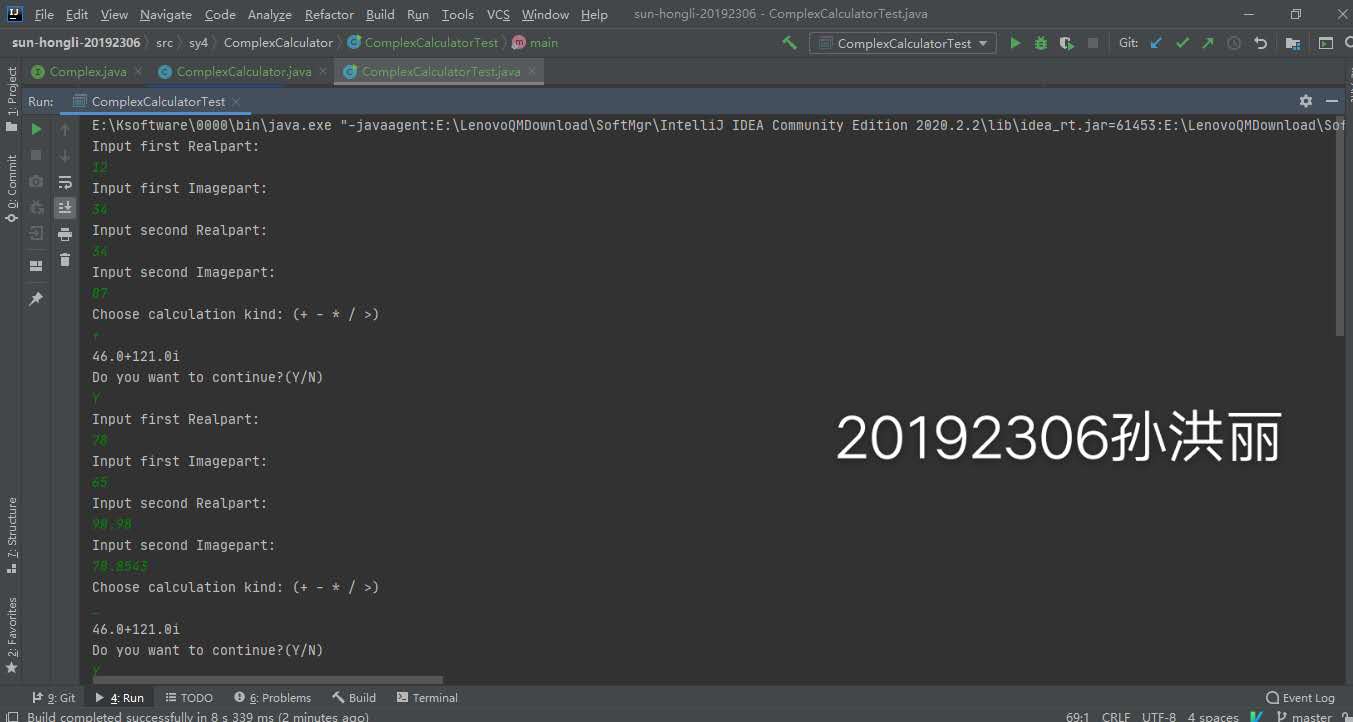Debug ComplexCalculatorTest using the bug icon

click(x=1041, y=43)
